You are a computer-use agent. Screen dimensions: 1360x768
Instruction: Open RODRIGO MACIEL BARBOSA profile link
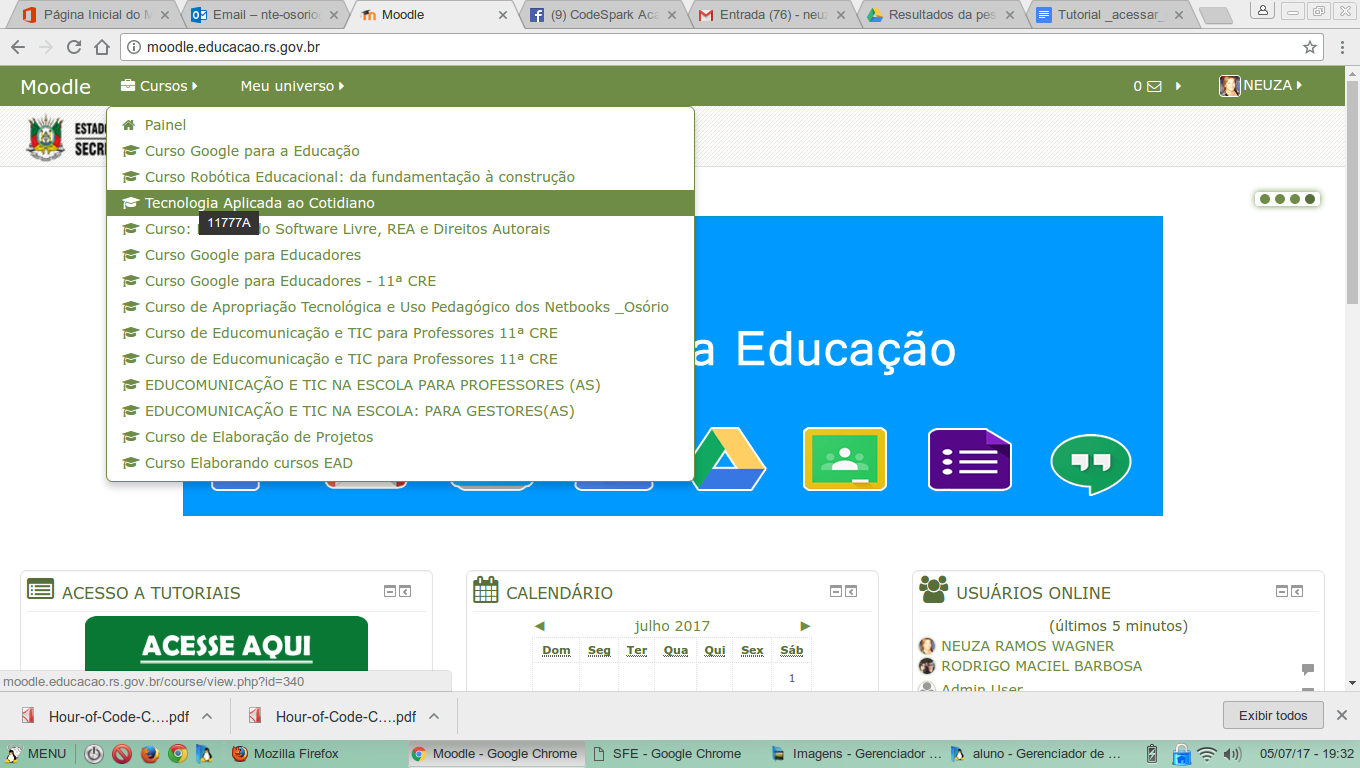pos(1041,666)
